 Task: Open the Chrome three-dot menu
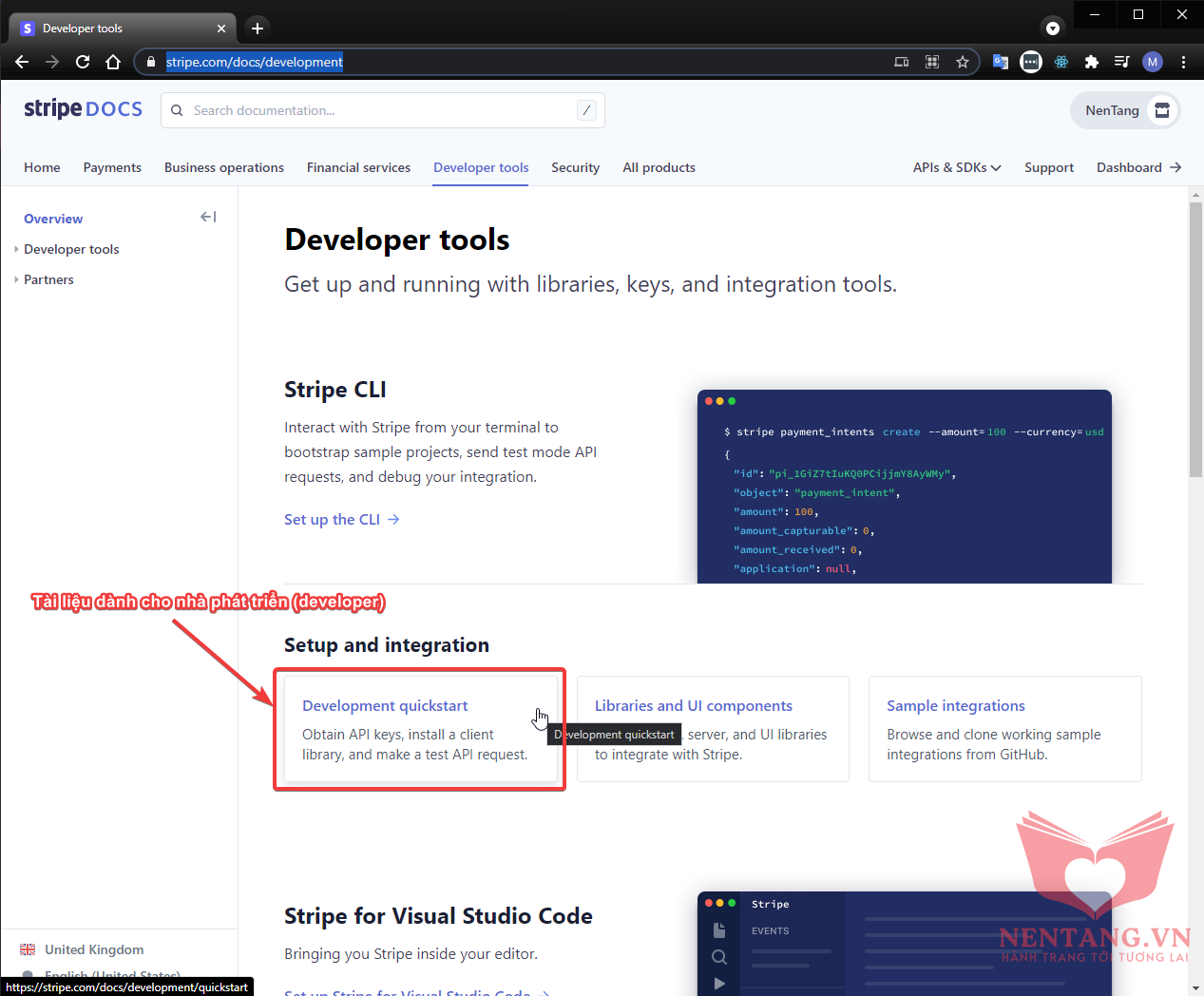click(x=1183, y=62)
